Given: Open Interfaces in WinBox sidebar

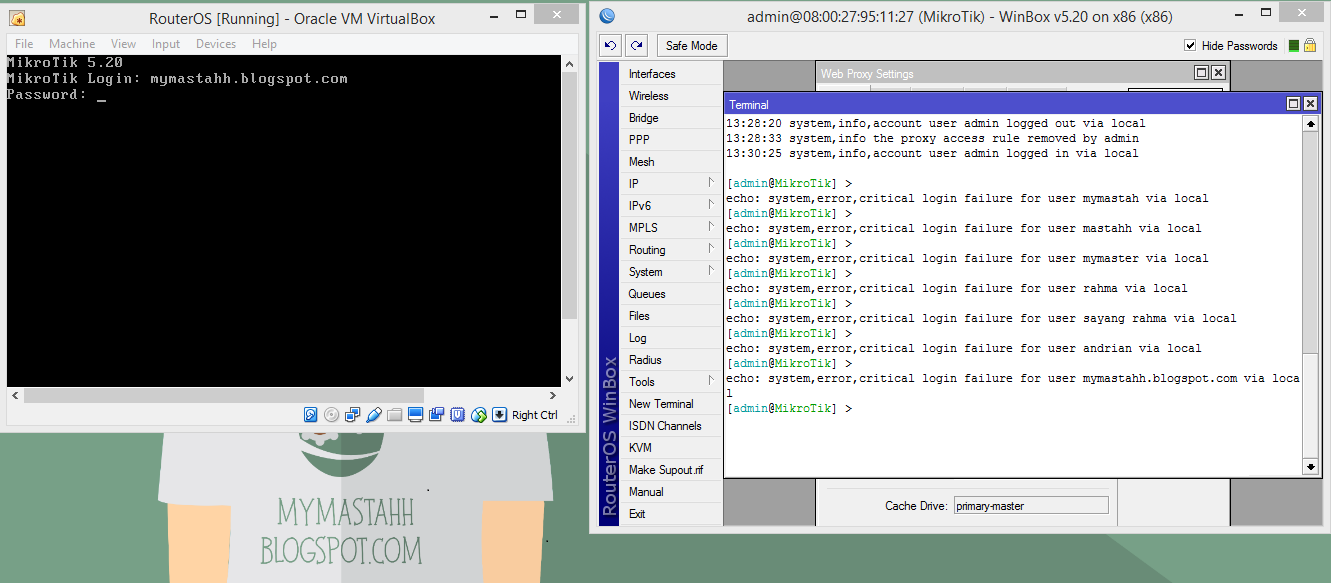Looking at the screenshot, I should [x=671, y=74].
